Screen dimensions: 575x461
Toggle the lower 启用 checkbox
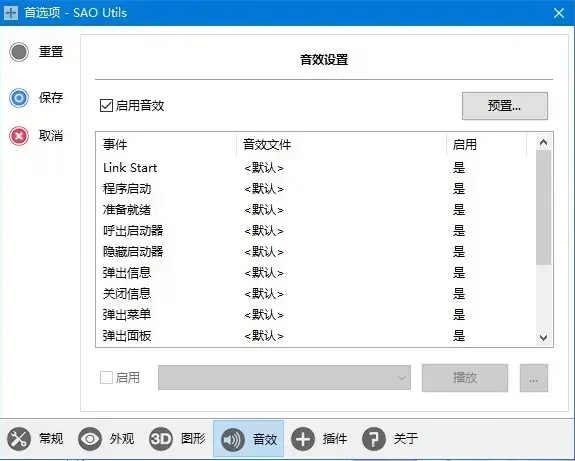(x=106, y=377)
